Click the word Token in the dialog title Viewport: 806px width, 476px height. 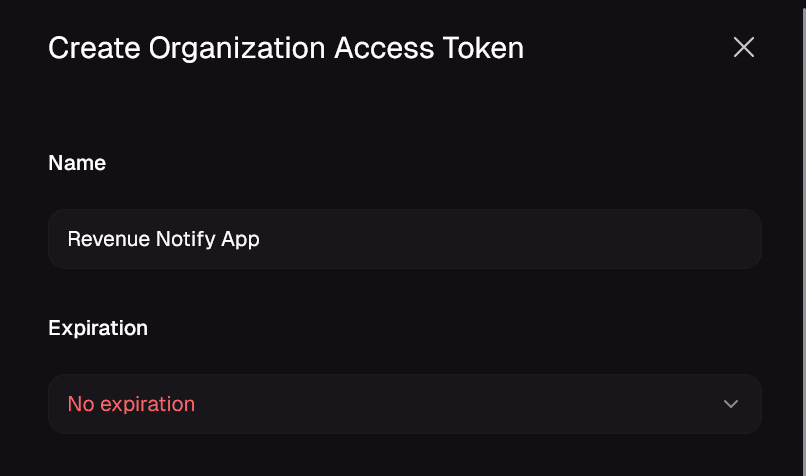coord(486,47)
